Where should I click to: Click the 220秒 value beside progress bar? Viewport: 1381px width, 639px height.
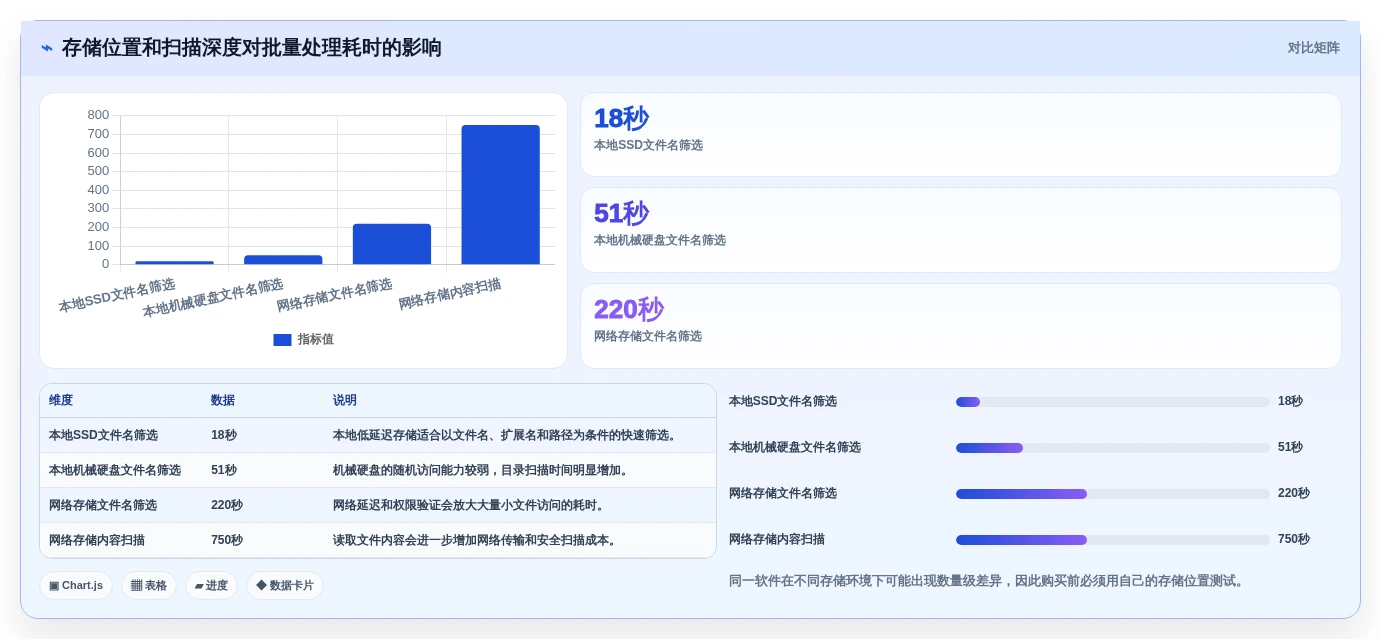tap(1294, 494)
